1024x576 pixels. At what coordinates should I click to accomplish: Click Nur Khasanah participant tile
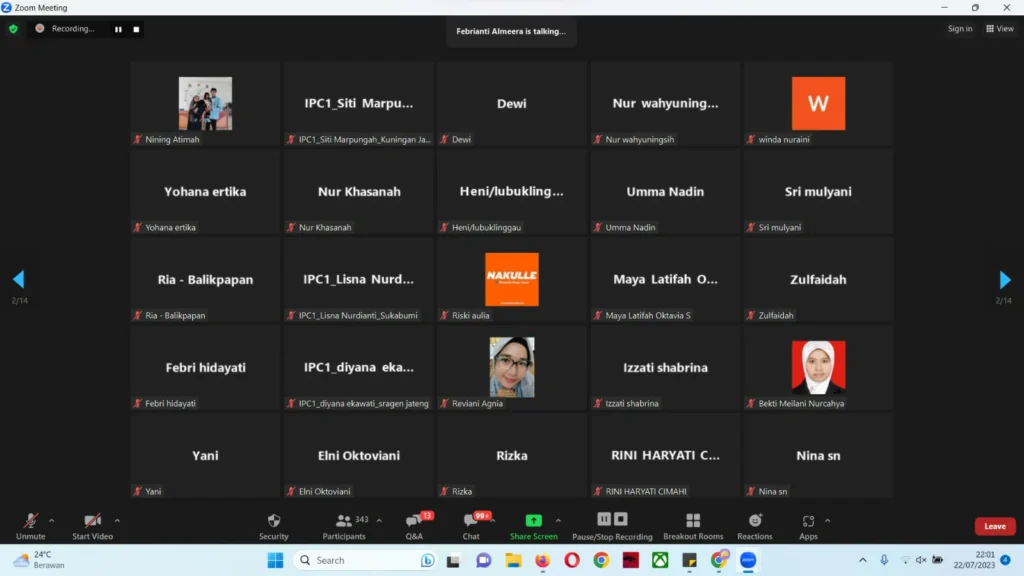[359, 191]
